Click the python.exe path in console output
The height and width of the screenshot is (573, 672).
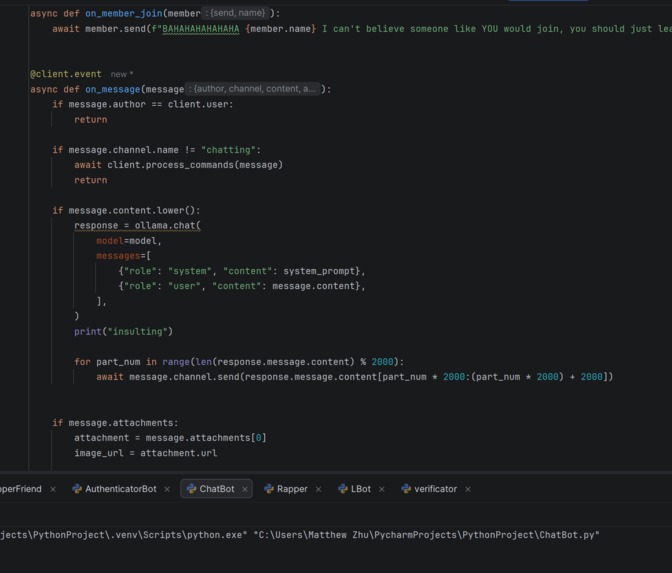tap(123, 535)
